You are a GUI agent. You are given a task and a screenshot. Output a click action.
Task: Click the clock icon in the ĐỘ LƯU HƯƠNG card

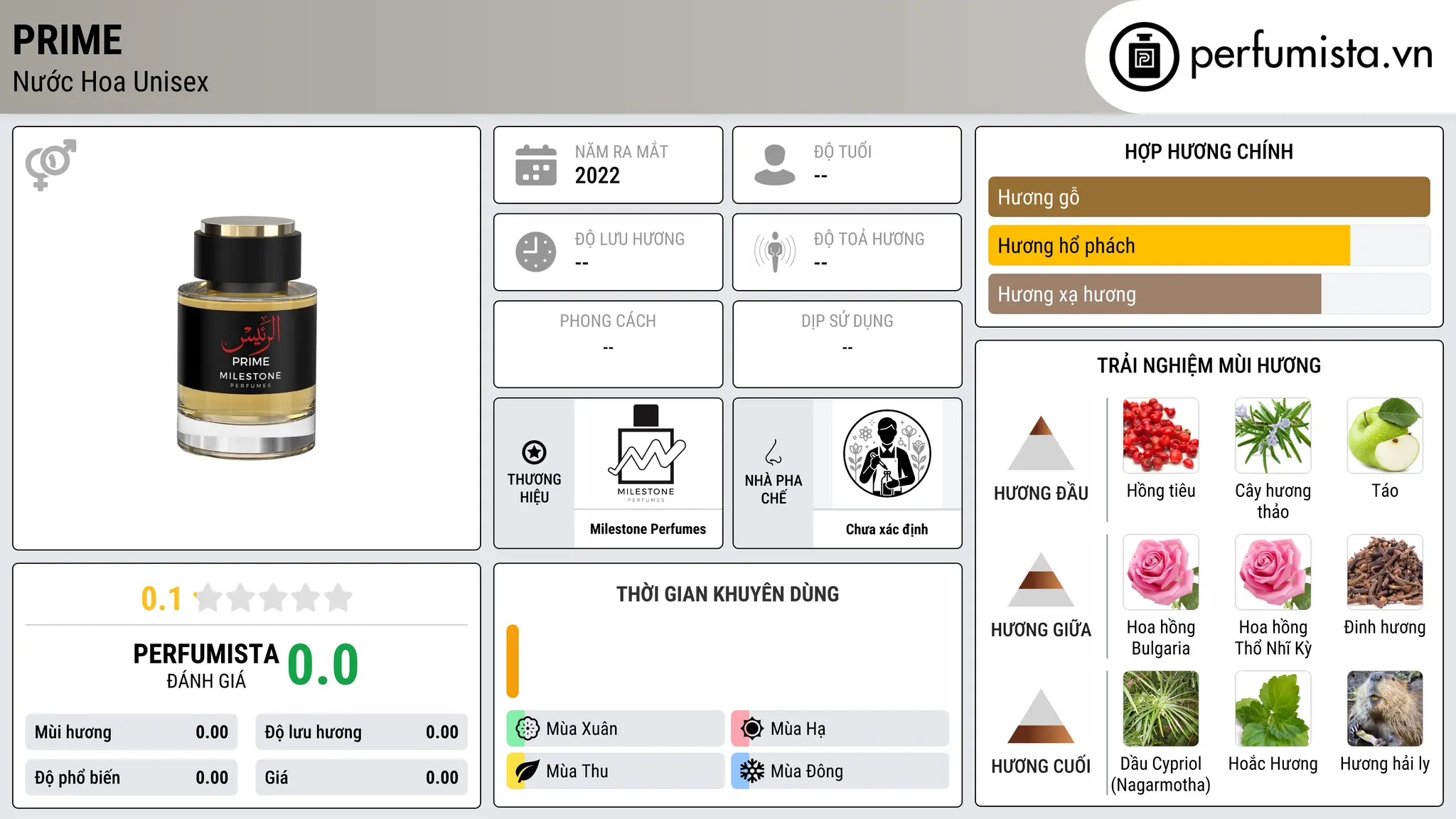536,252
